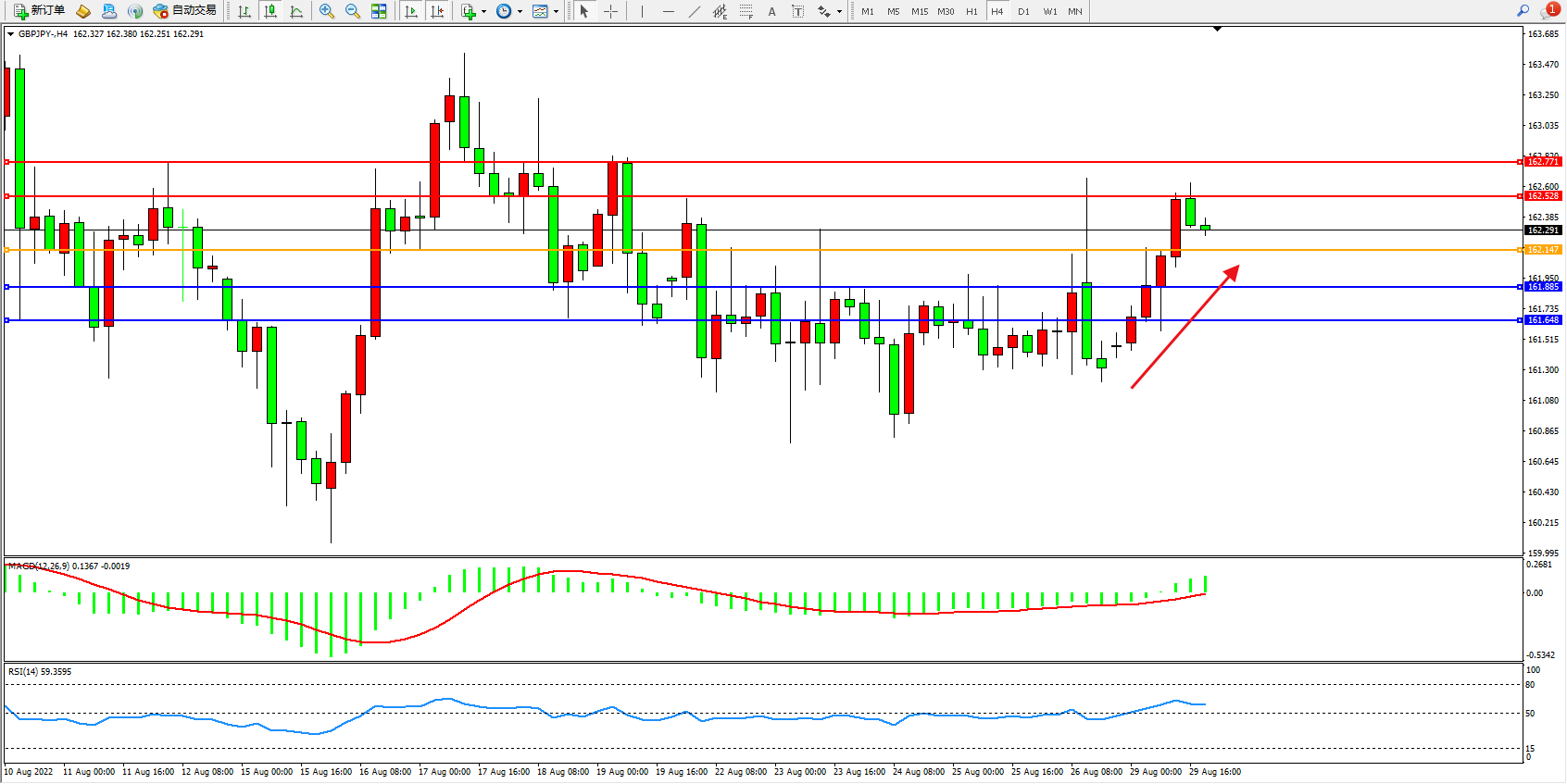Select the orange 162.147 horizontal line label
The width and height of the screenshot is (1567, 784).
(1542, 250)
